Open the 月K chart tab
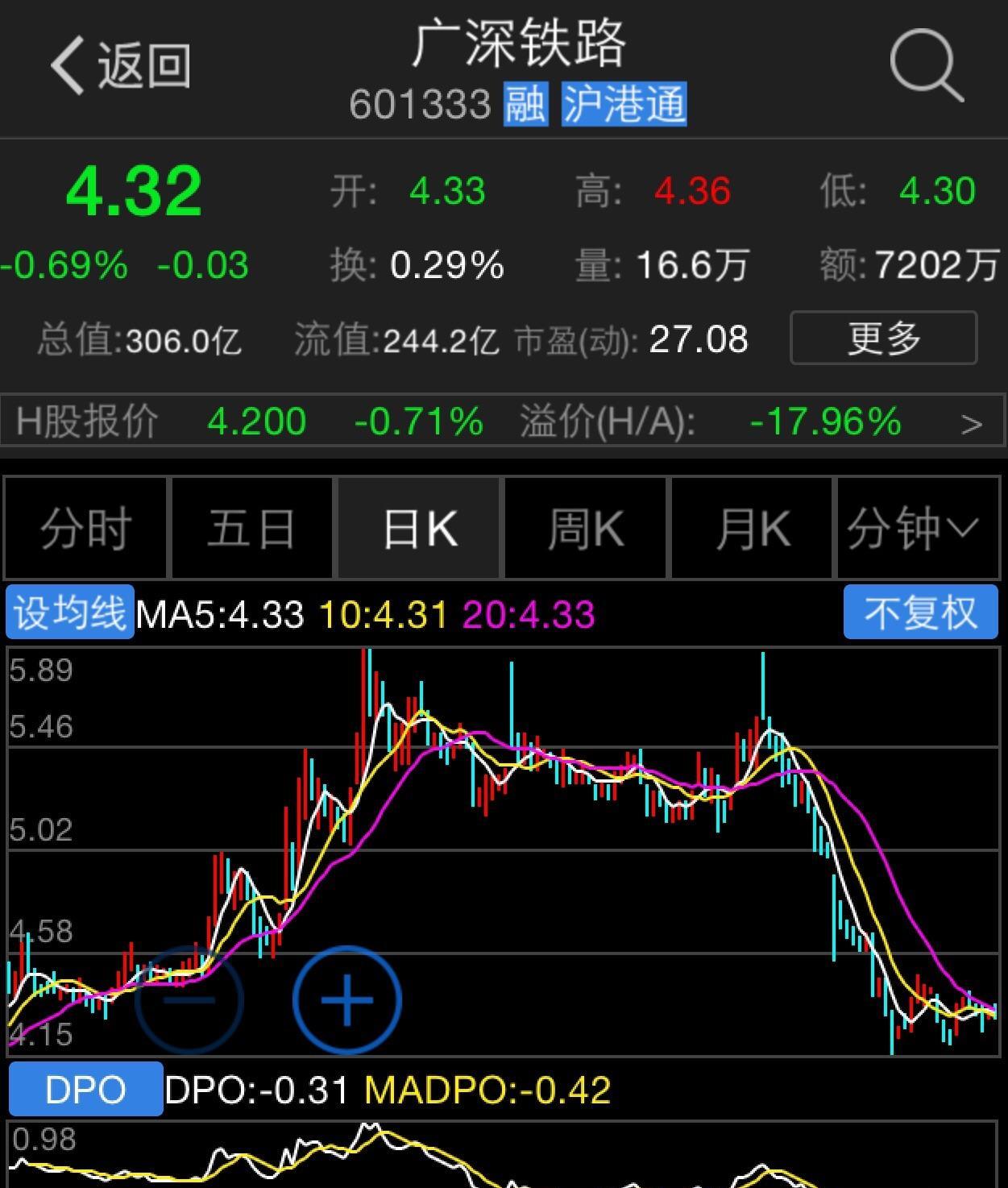 coord(752,528)
